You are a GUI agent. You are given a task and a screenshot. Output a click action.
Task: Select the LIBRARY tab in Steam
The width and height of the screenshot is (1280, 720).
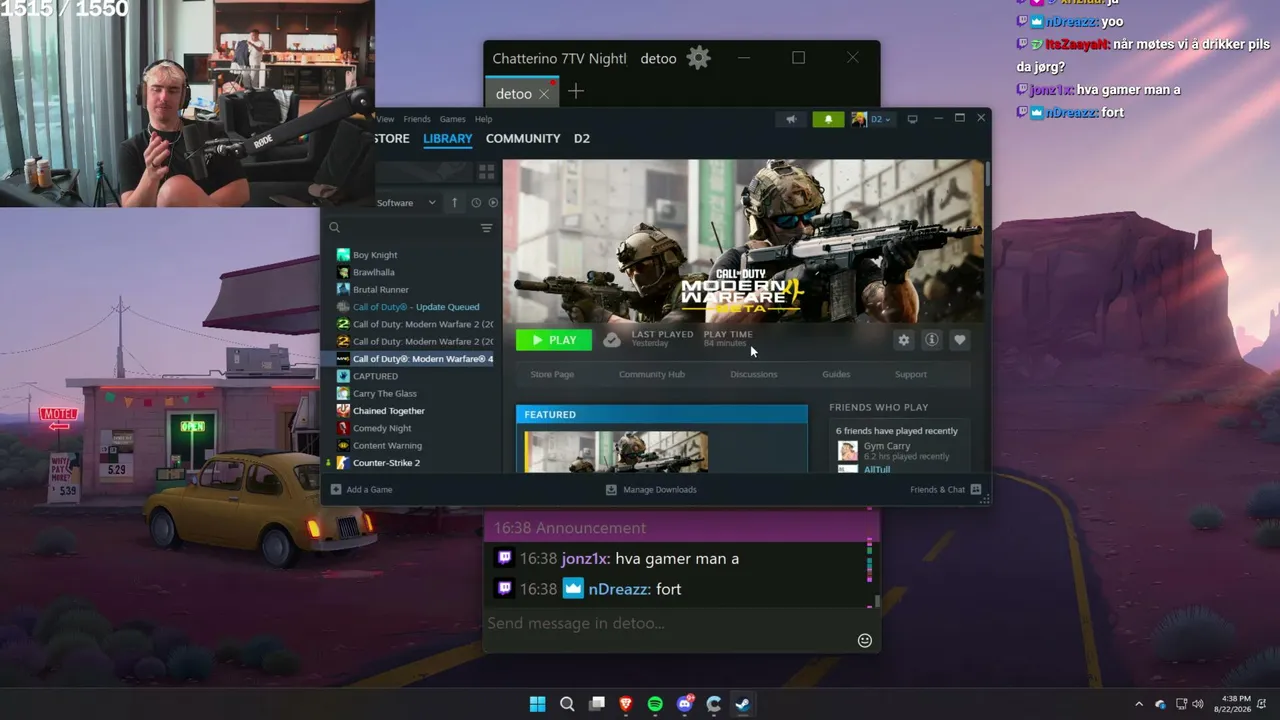(447, 139)
